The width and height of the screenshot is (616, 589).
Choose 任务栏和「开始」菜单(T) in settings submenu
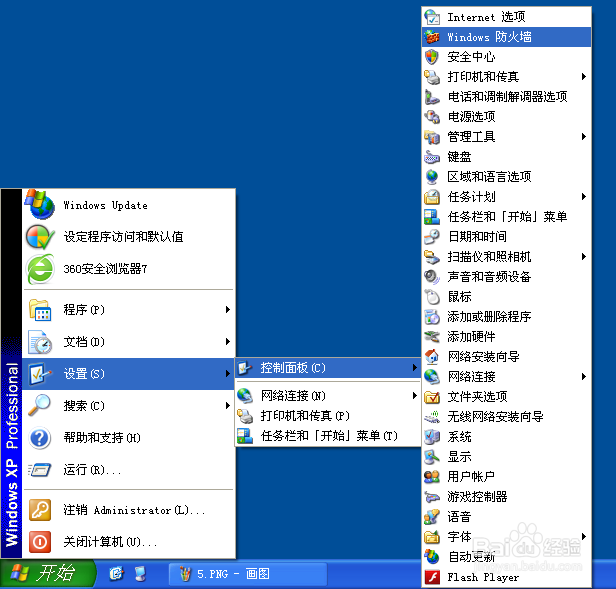(x=328, y=436)
